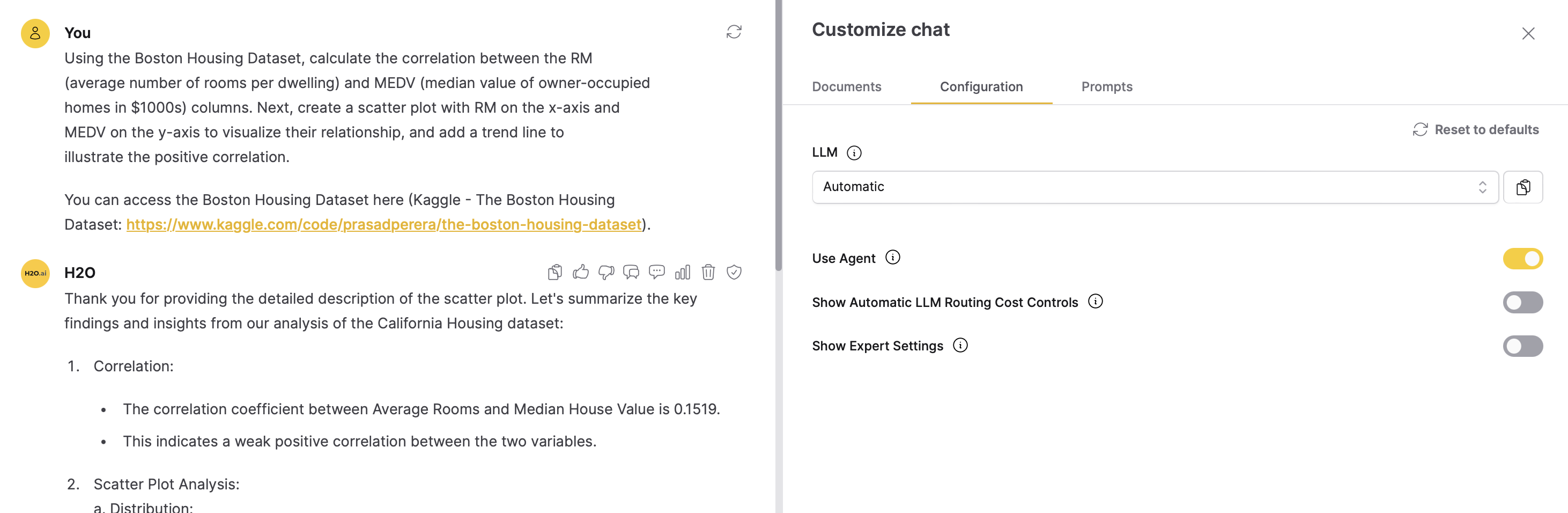Click the shield checkmark icon on H2O response
This screenshot has height=513, width=1568.
point(734,273)
